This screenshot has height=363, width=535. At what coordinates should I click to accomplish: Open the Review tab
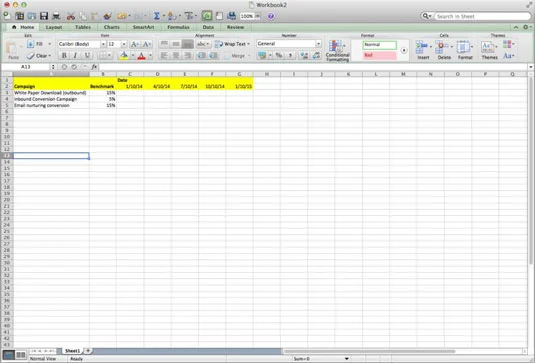pos(235,27)
